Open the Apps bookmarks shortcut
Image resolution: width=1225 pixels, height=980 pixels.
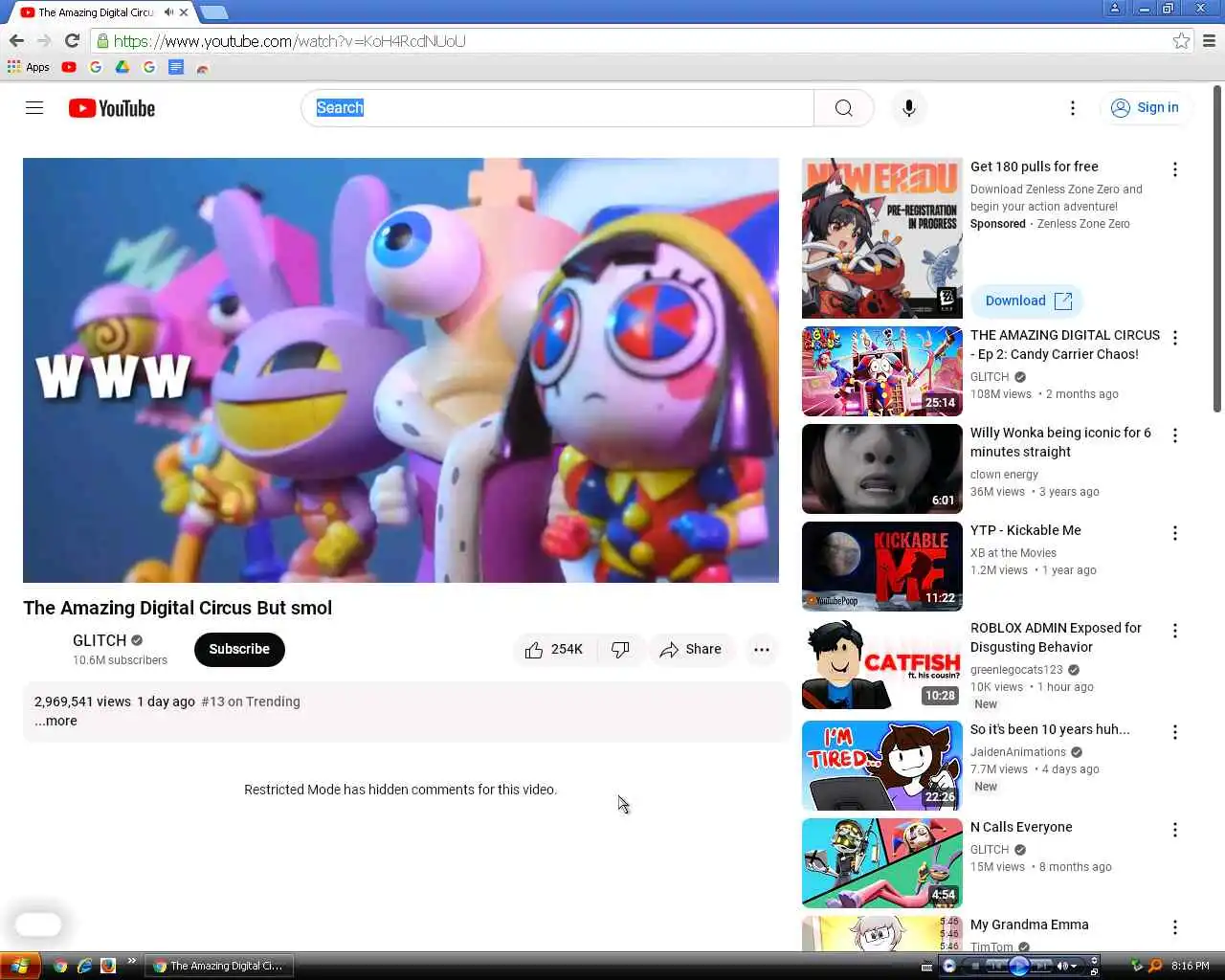(29, 67)
